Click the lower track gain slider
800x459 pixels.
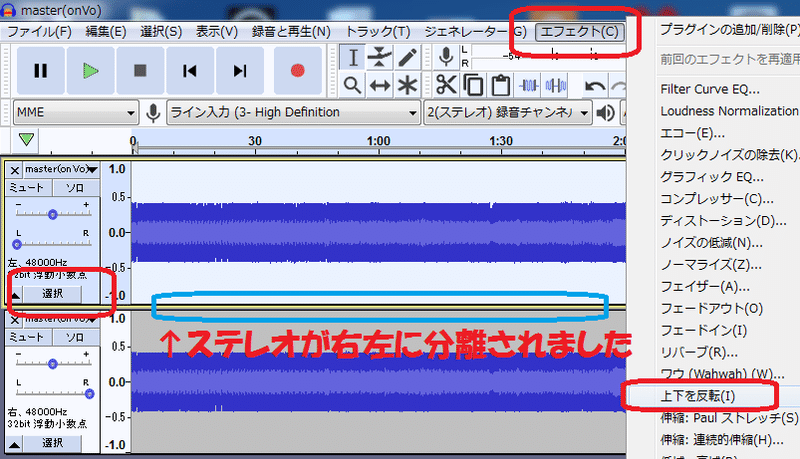53,364
